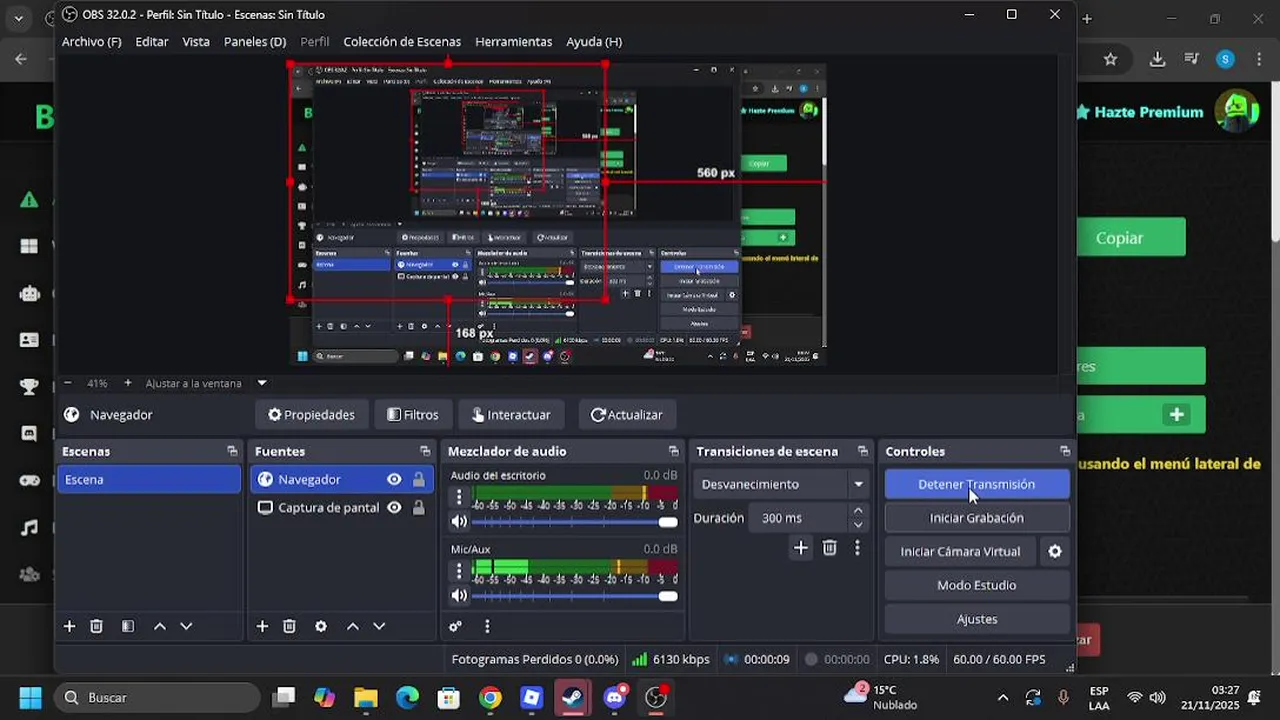Undock the Transiciones de escena panel float icon
The image size is (1280, 720).
[862, 452]
